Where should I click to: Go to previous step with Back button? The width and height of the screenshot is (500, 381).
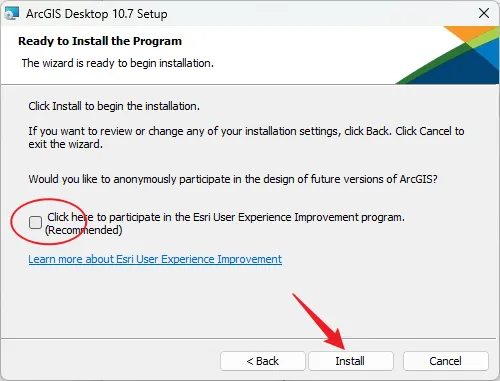click(263, 361)
